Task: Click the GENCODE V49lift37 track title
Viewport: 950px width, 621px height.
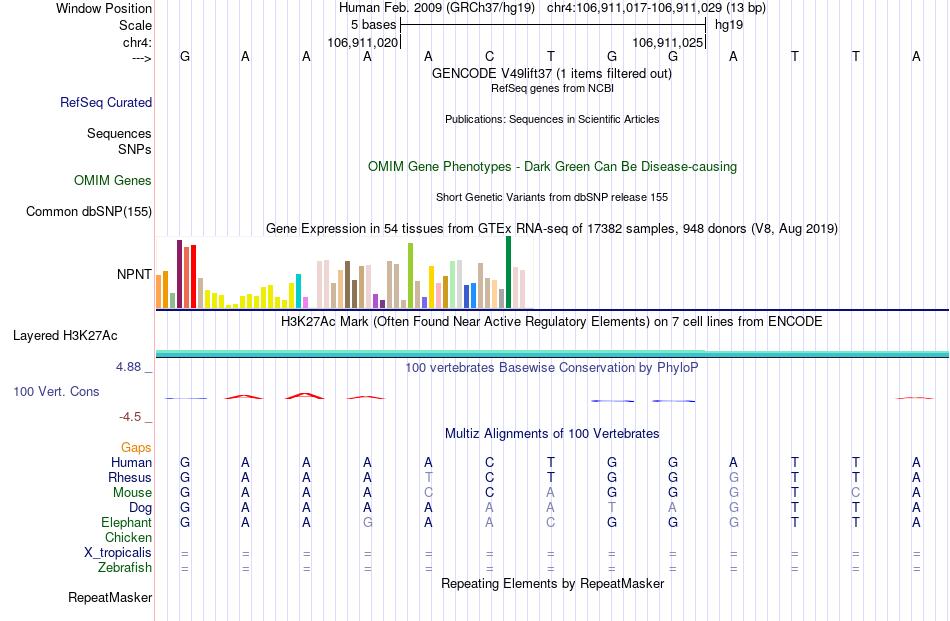Action: pyautogui.click(x=551, y=73)
